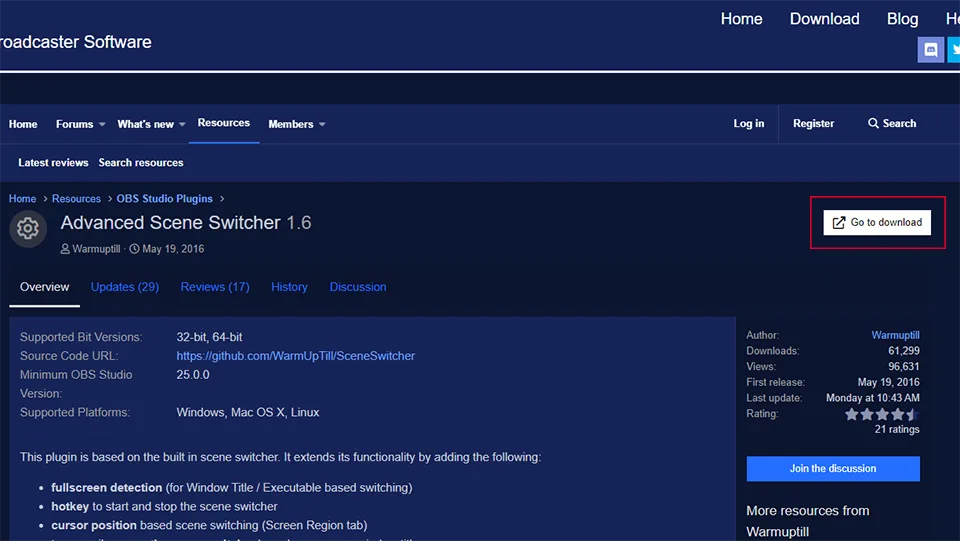Open the Discord icon link
This screenshot has height=541, width=960.
930,50
